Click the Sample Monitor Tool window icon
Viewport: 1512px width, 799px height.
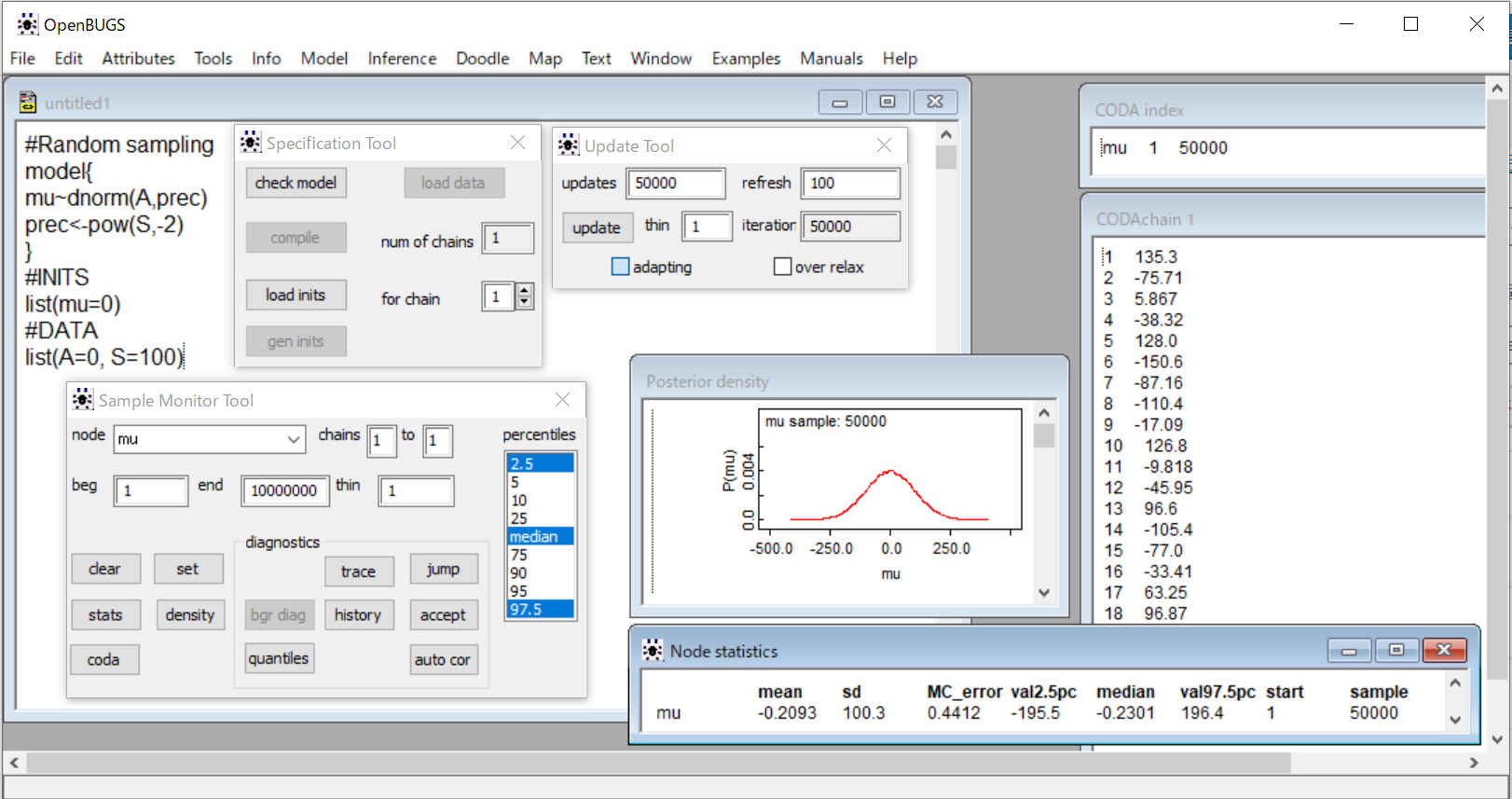coord(83,400)
